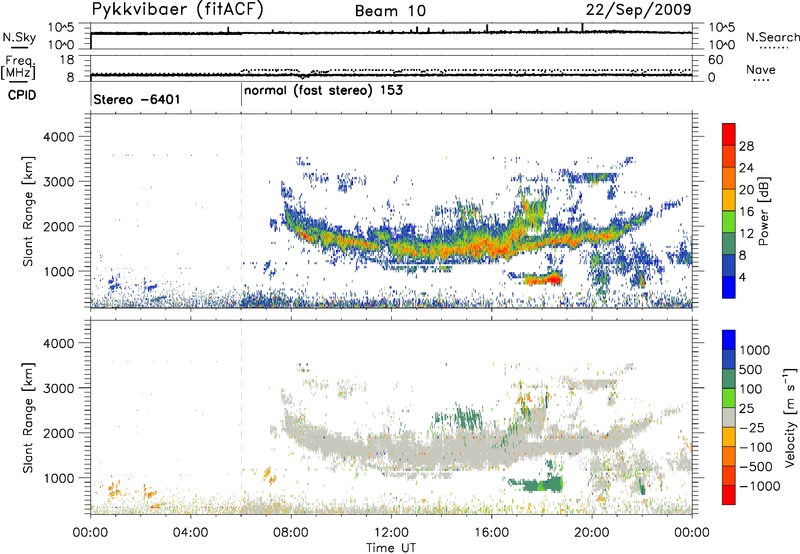Click the 18 tick on frequency axis

point(67,60)
